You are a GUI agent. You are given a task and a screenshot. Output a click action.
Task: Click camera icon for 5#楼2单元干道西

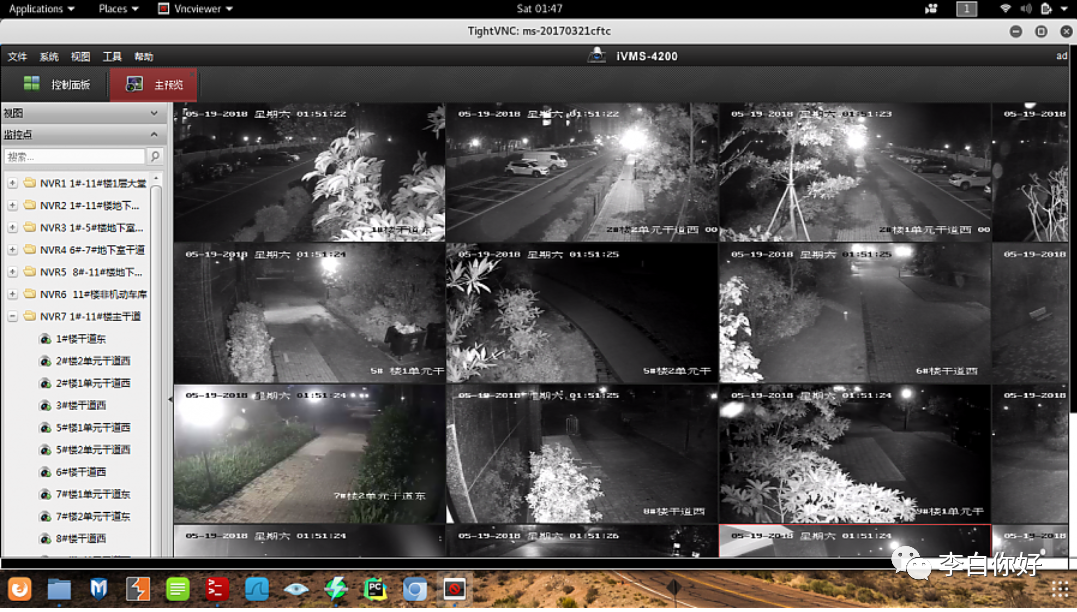[45, 450]
